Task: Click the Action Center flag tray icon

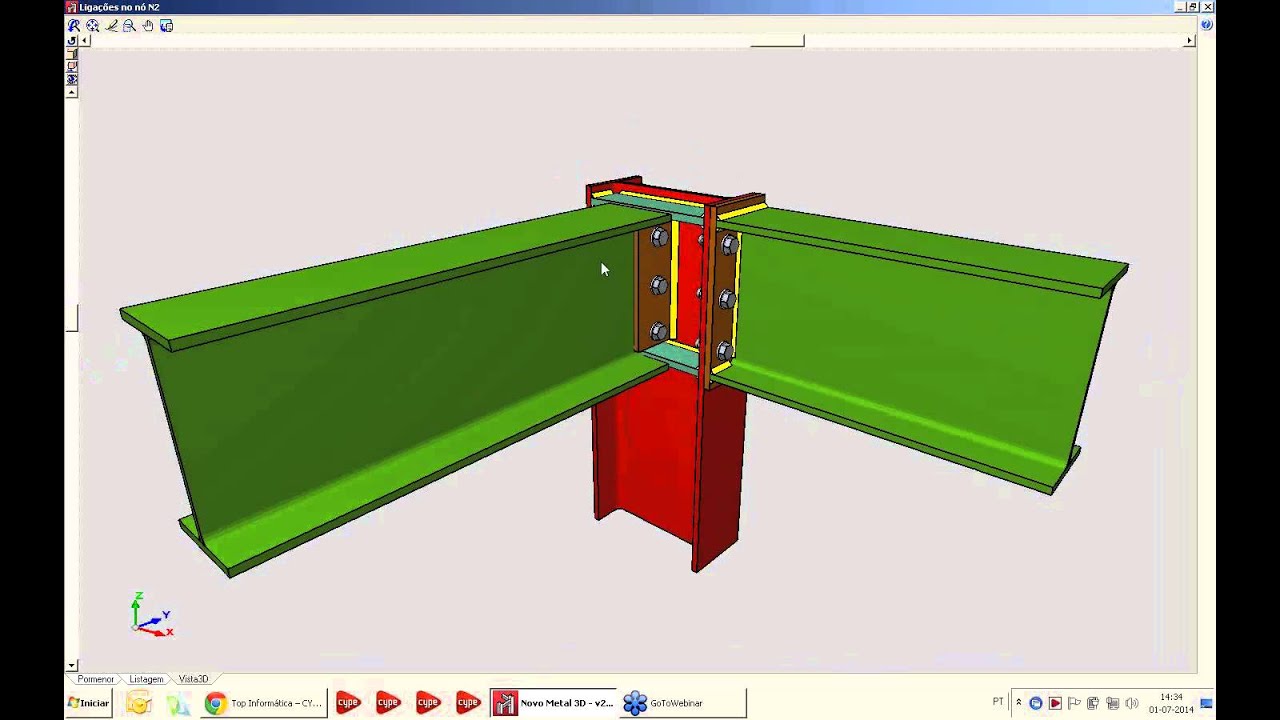Action: pos(1074,703)
